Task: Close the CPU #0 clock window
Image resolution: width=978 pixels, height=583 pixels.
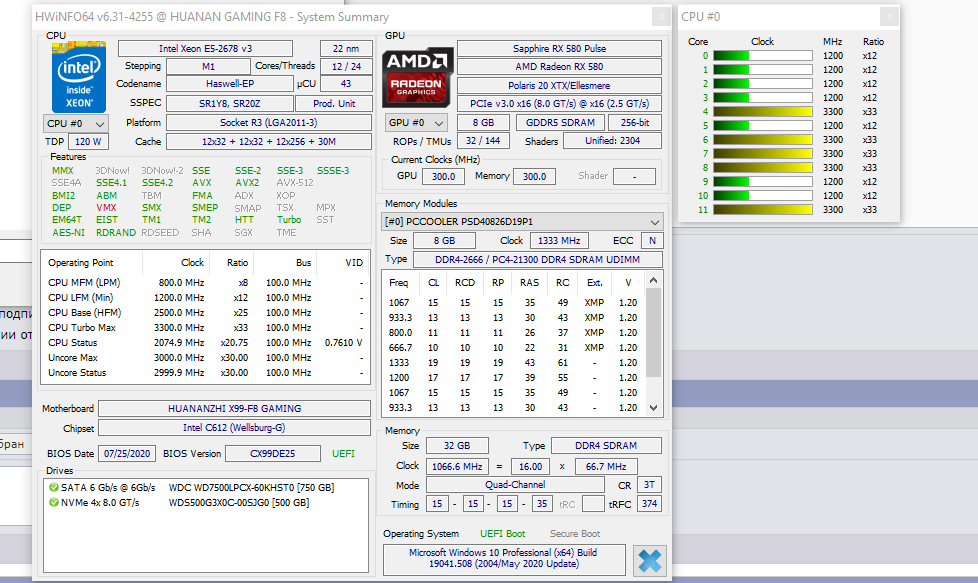Action: click(x=889, y=17)
